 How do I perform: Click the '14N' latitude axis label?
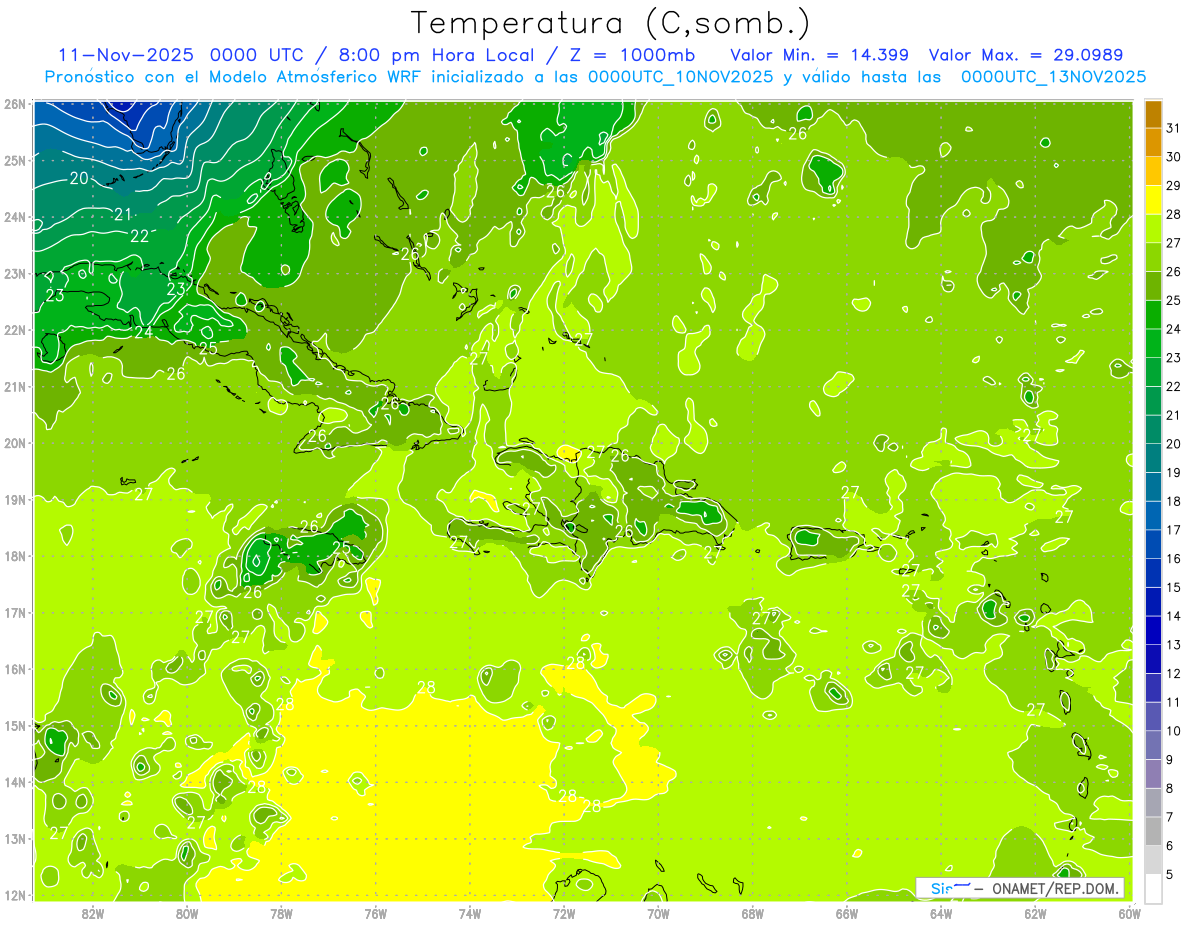coord(15,782)
